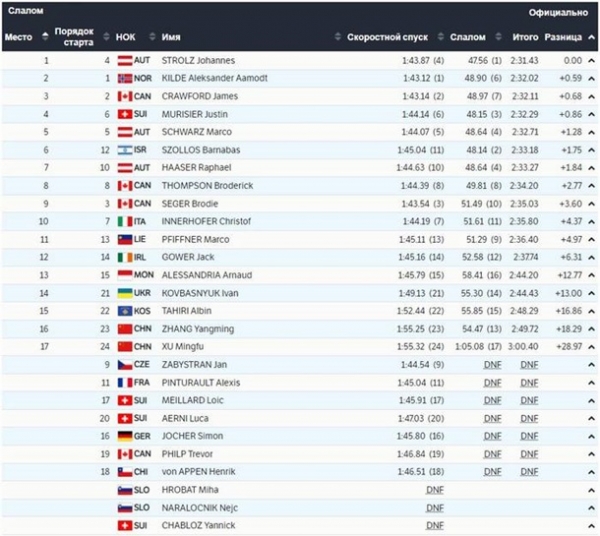Click the Czech flag beside ZABYSTRAN Jan
This screenshot has width=600, height=536.
(x=125, y=365)
